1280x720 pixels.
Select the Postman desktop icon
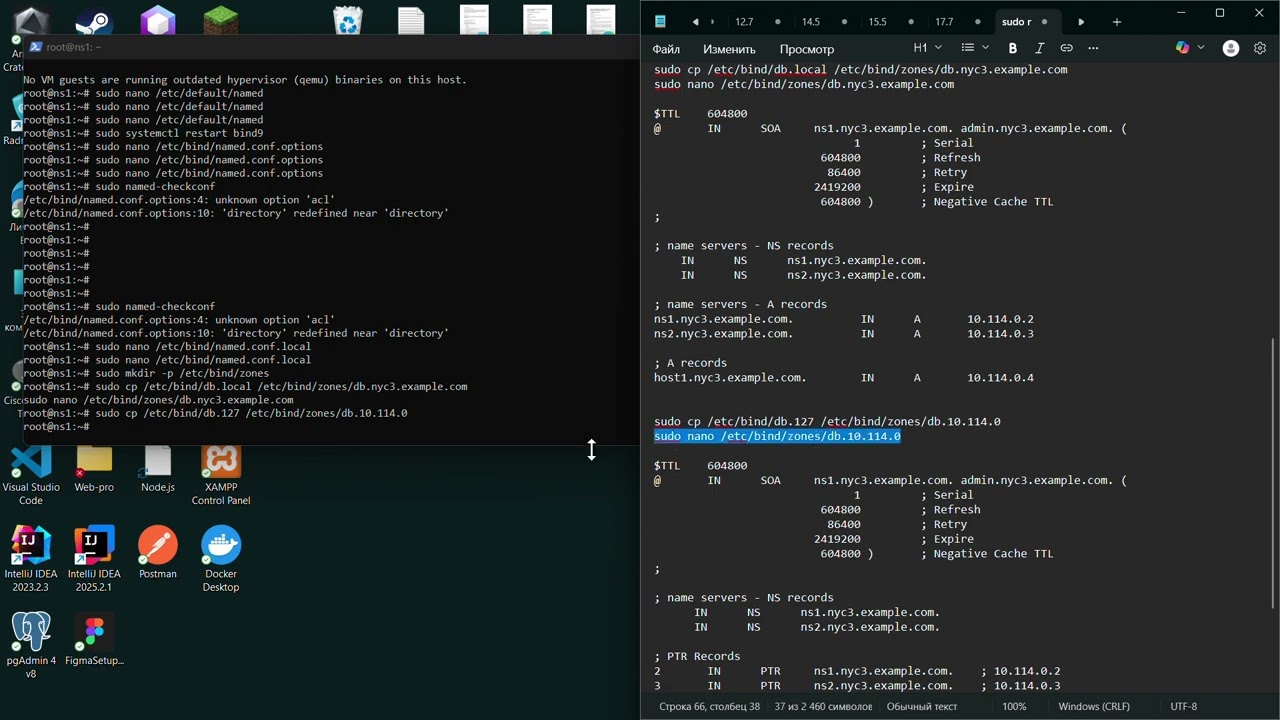coord(158,552)
